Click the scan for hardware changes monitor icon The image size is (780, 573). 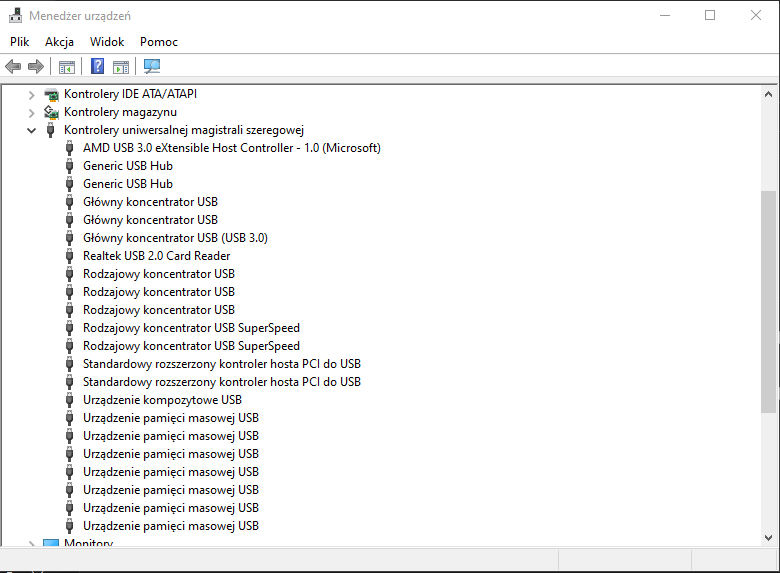click(152, 66)
